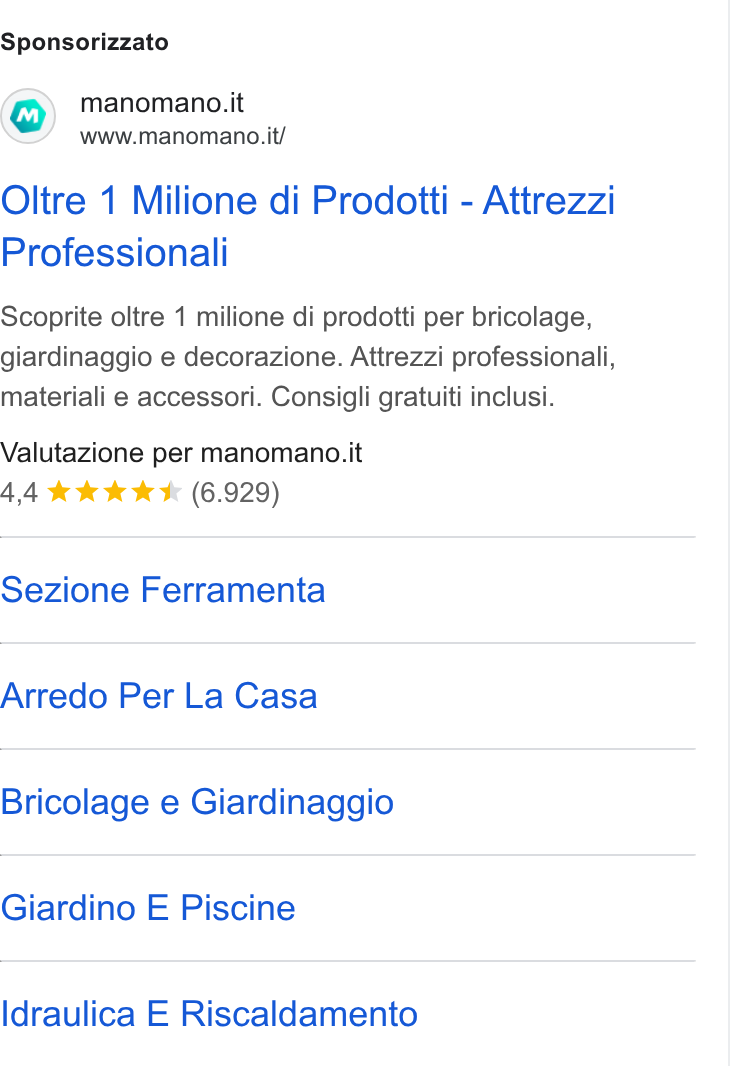Click the 4,4 rating number
Viewport: 730px width, 1066px height.
coord(19,493)
